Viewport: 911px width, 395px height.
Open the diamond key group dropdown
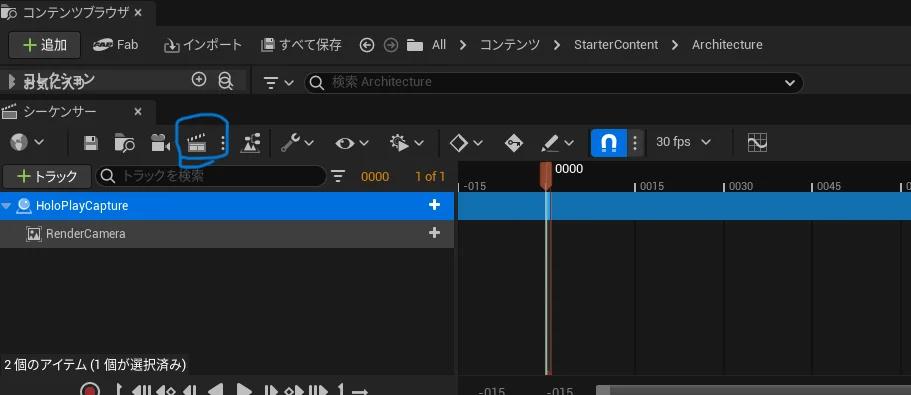pyautogui.click(x=467, y=142)
